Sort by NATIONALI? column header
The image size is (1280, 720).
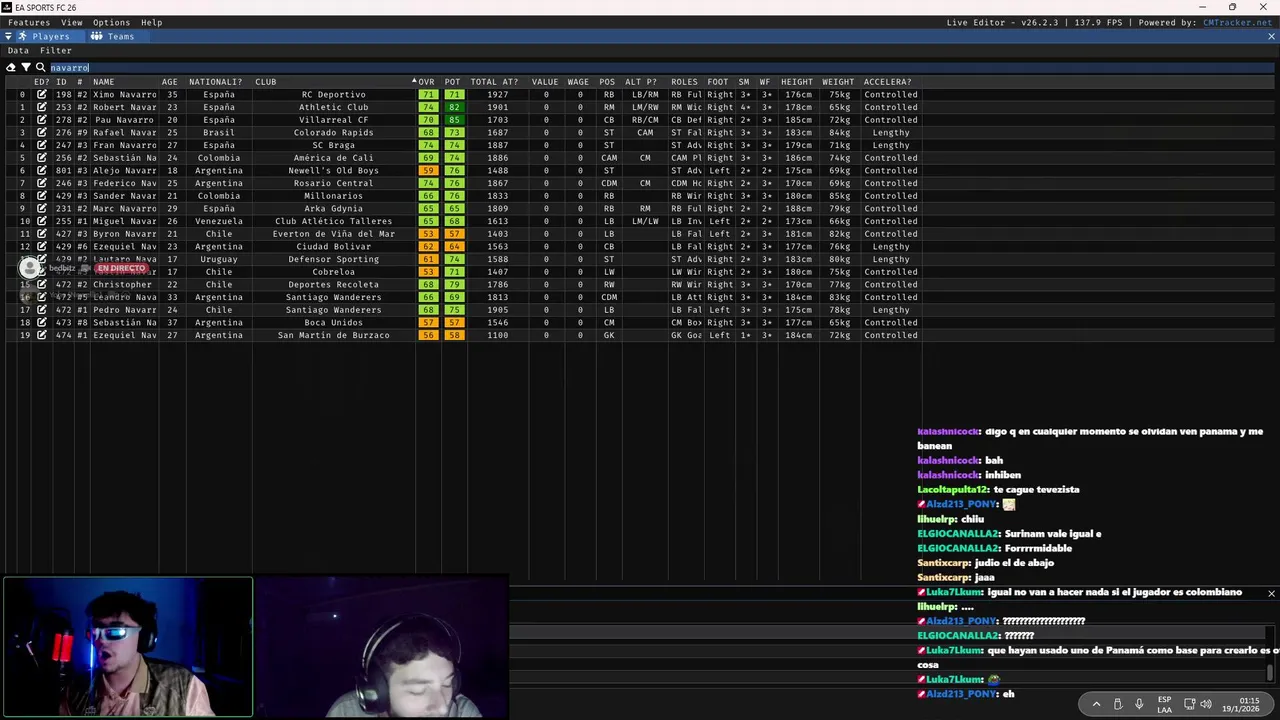click(216, 82)
